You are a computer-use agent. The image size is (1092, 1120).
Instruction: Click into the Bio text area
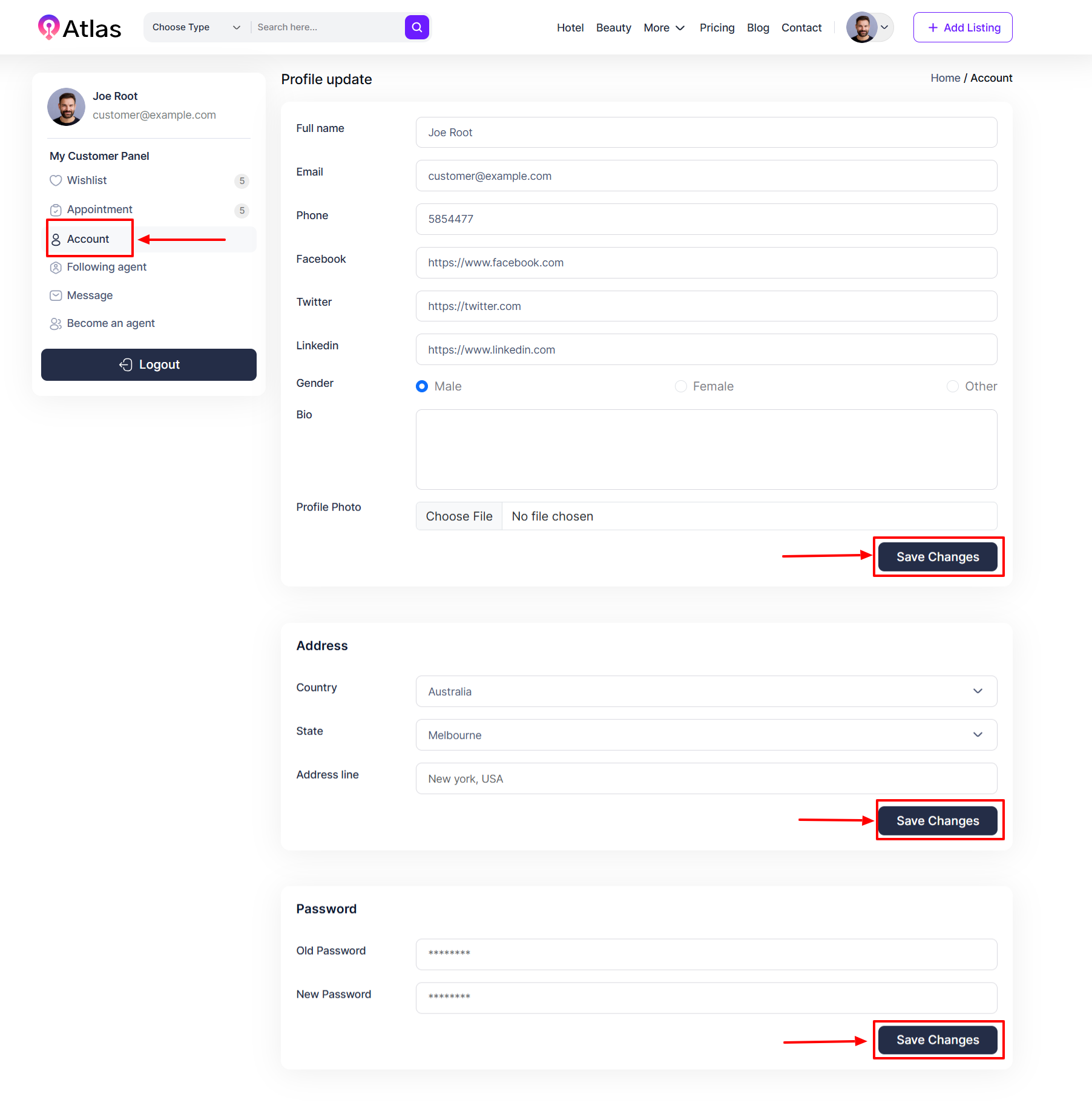coord(706,449)
